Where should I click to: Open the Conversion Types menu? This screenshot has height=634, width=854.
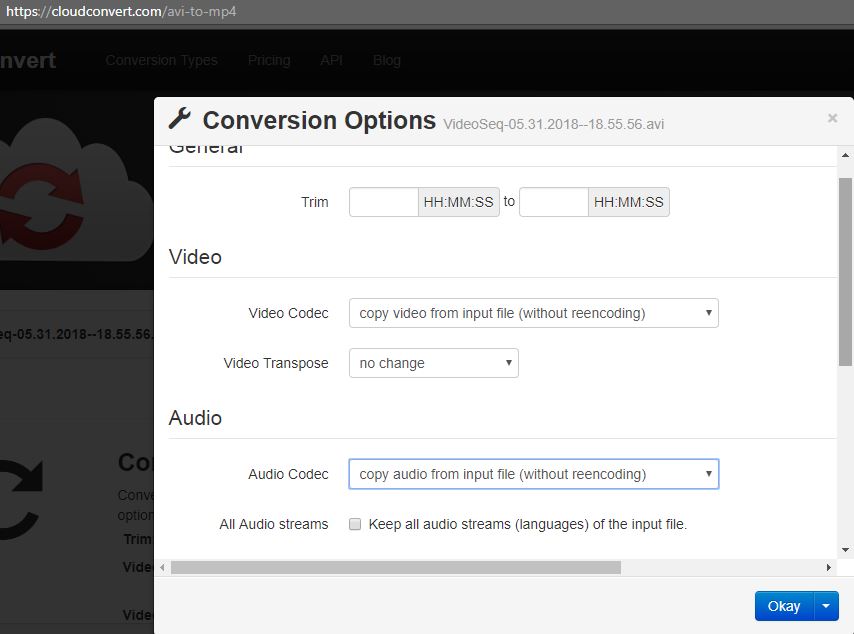click(x=161, y=60)
